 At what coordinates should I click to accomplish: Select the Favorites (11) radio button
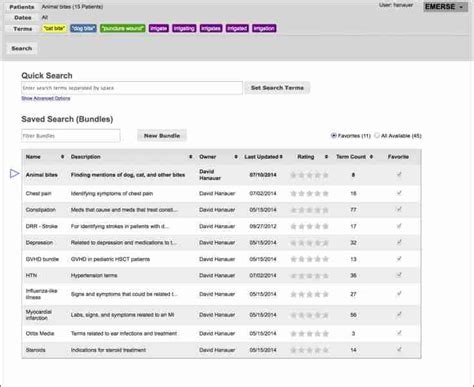333,135
